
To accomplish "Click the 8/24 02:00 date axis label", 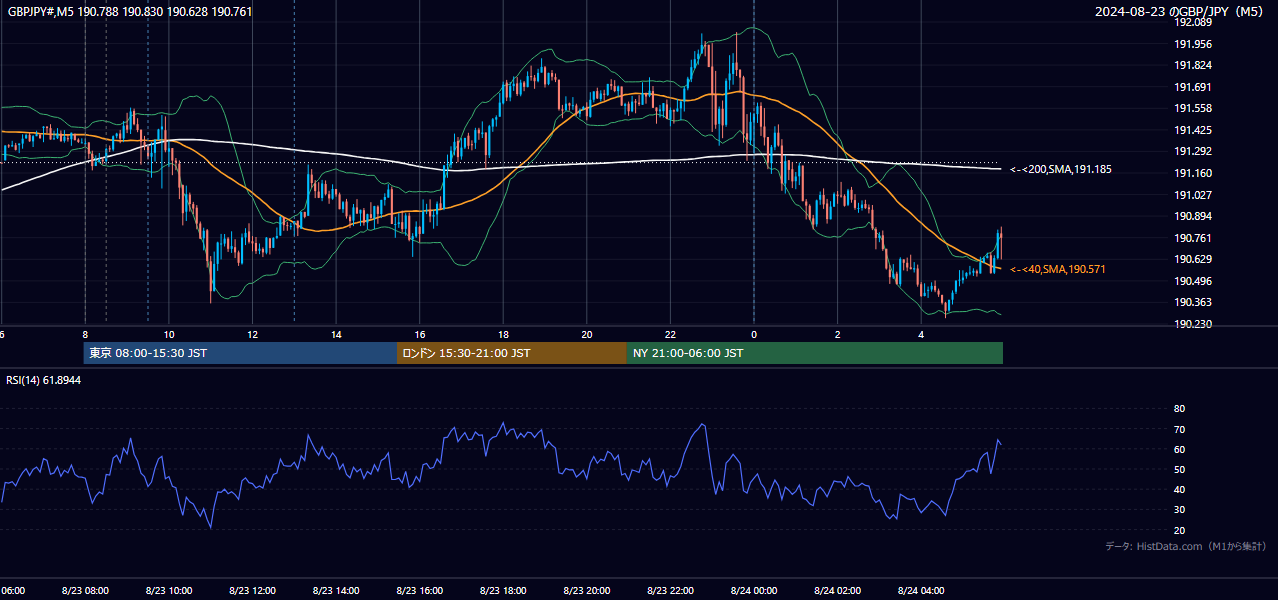I will coord(838,590).
